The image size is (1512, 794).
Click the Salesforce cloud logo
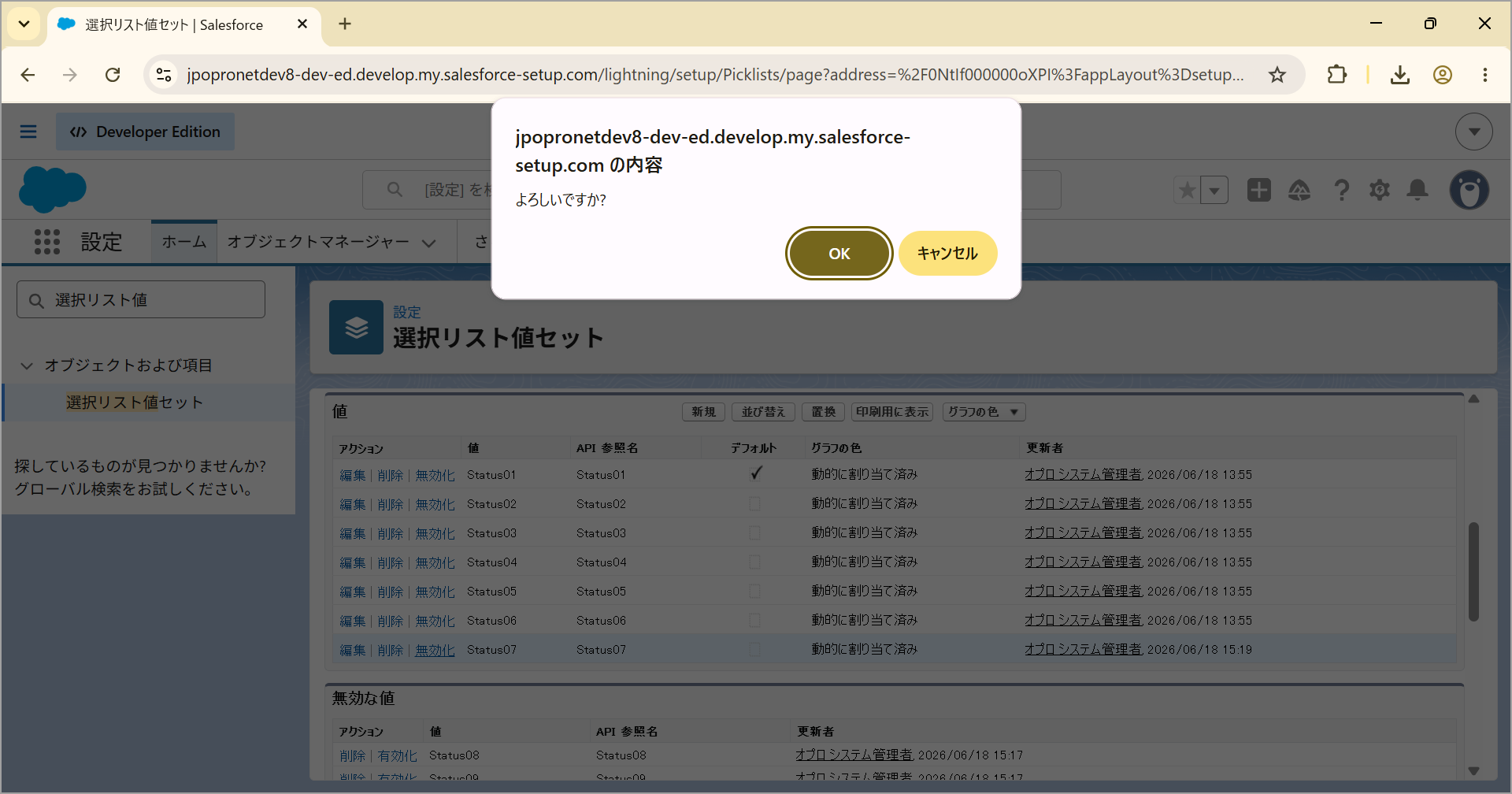coord(52,189)
